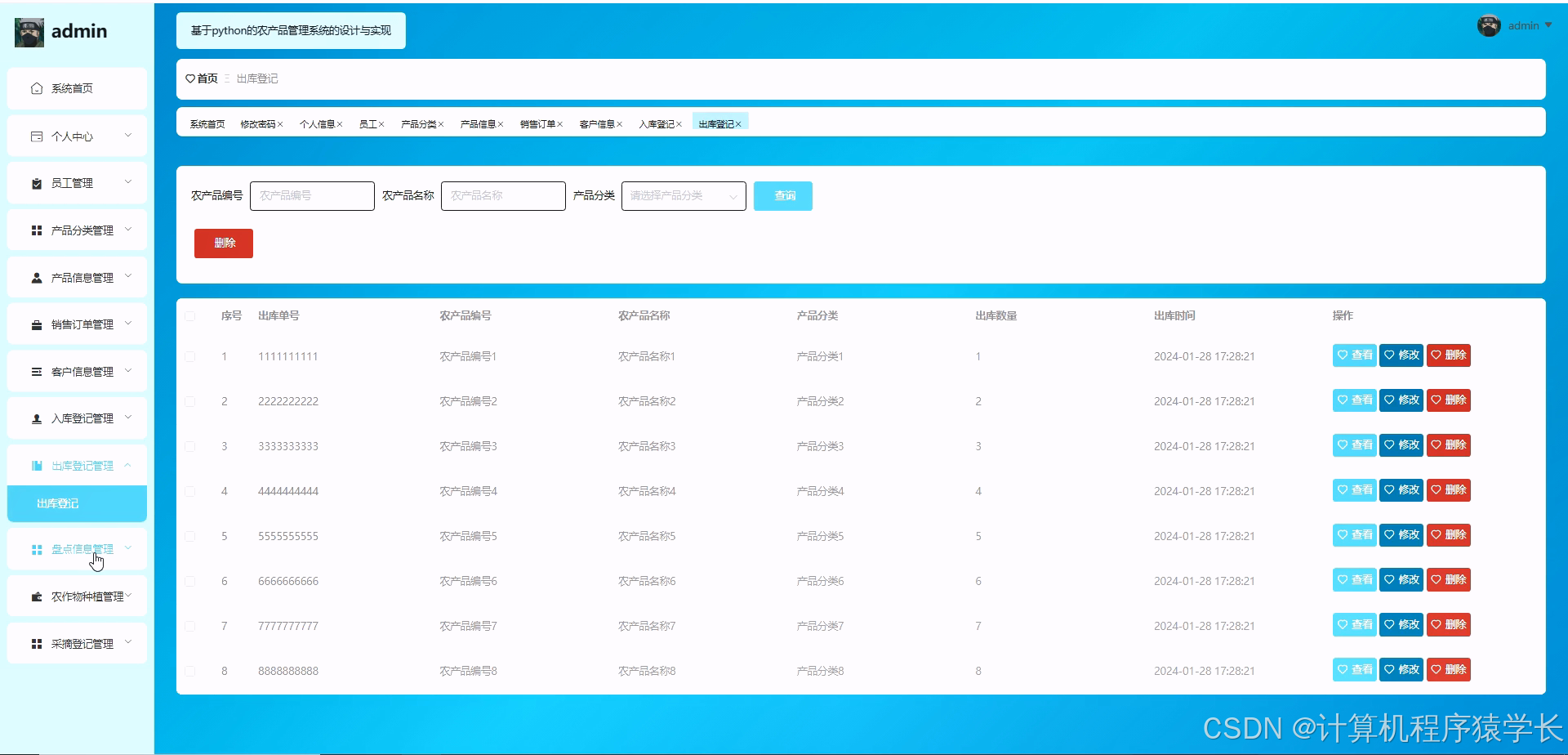Close the 产品分类 tab
This screenshot has width=1568, height=755.
point(441,124)
